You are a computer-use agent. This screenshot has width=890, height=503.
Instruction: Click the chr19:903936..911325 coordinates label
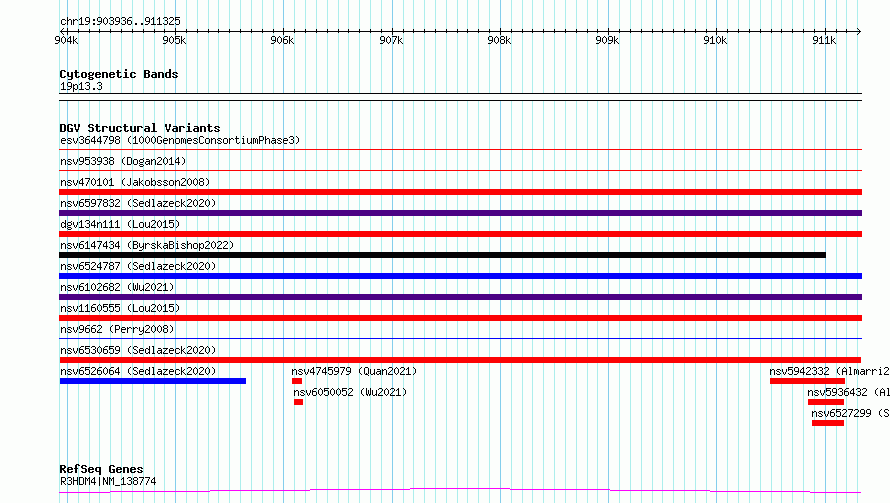coord(120,21)
